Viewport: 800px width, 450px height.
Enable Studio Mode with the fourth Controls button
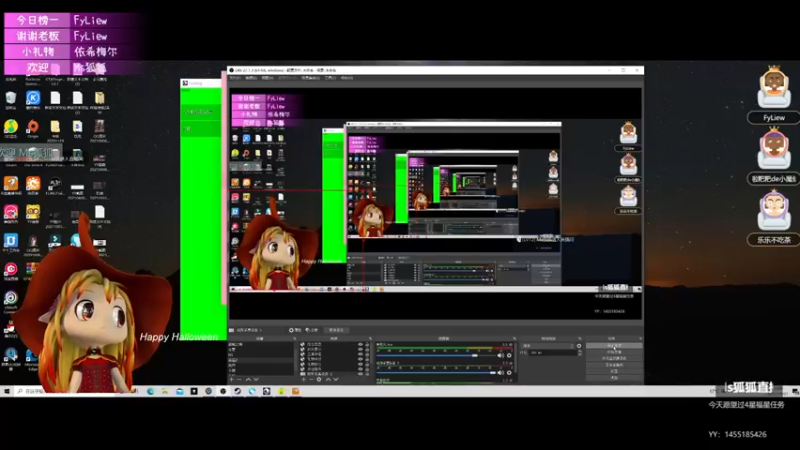coord(614,365)
